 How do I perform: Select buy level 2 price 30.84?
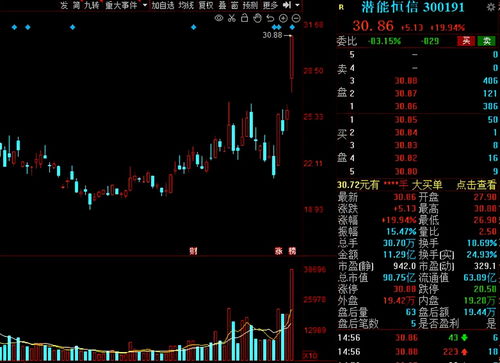click(406, 133)
